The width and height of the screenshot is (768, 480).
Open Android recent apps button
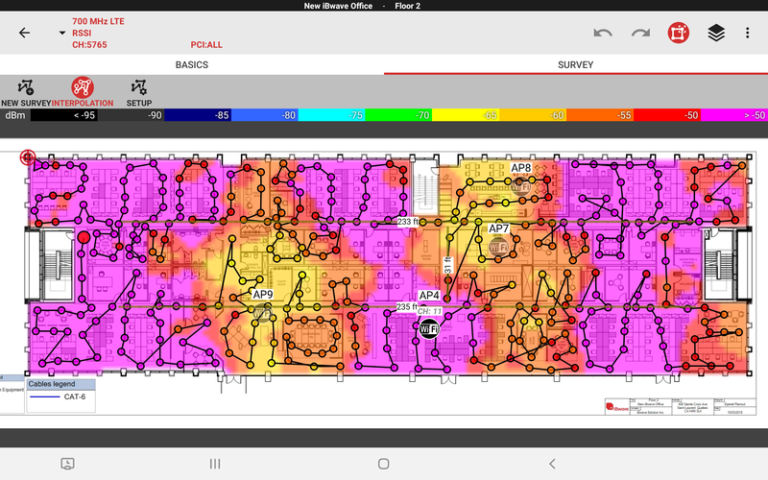point(214,464)
